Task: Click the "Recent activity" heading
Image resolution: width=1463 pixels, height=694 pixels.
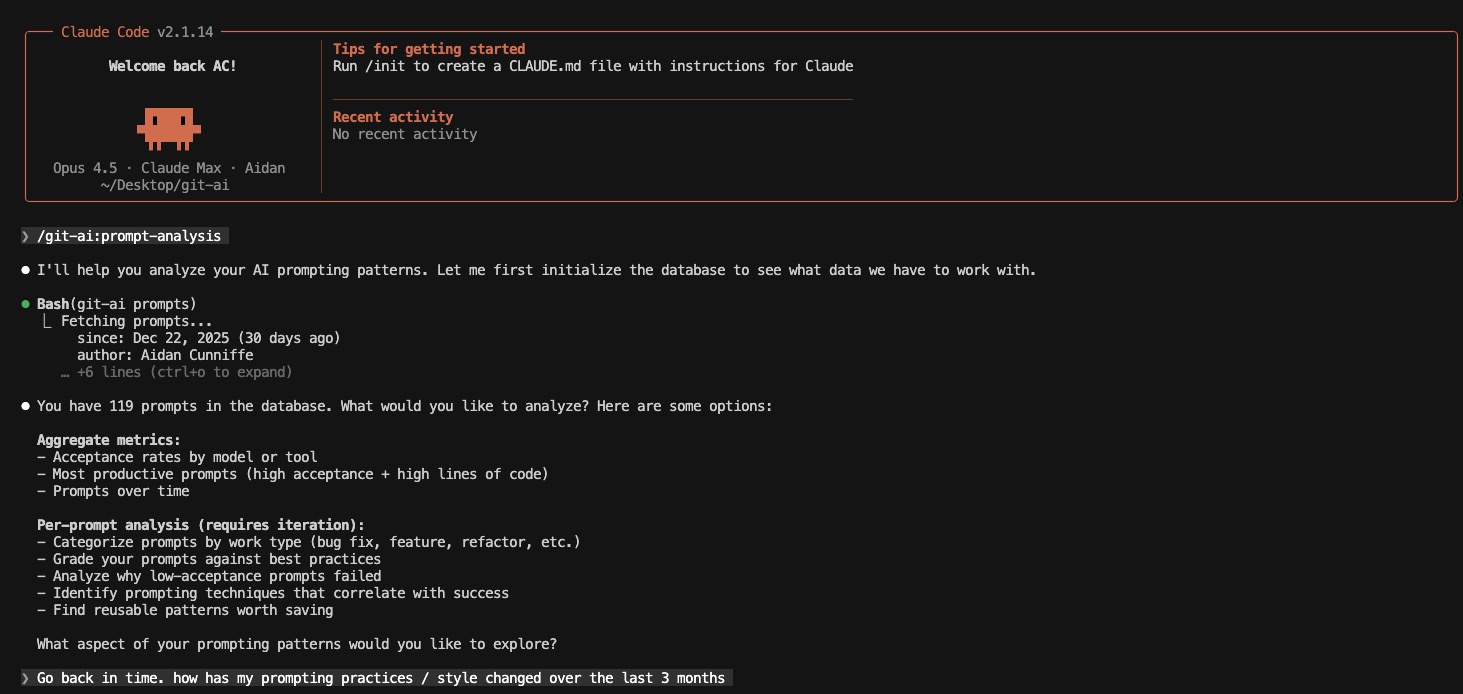Action: 392,117
